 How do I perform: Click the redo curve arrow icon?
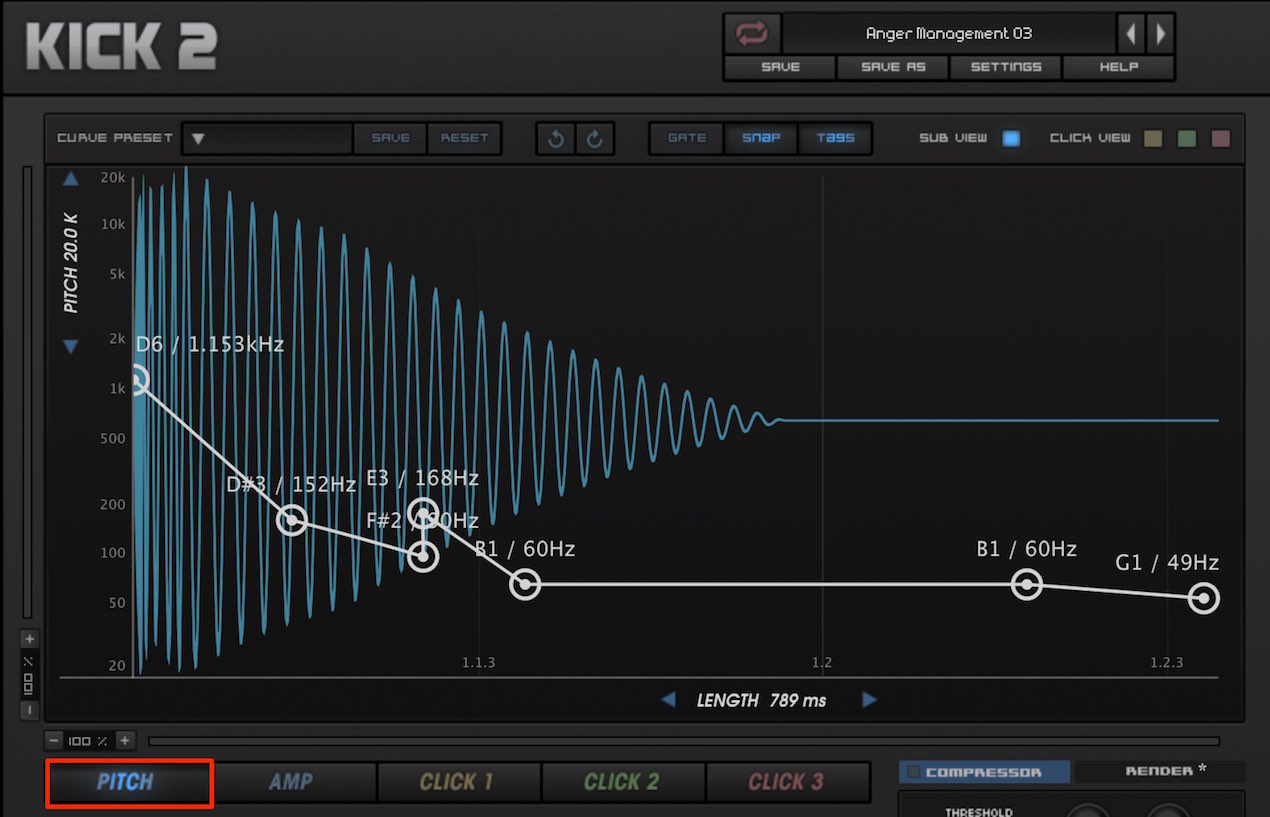(594, 139)
